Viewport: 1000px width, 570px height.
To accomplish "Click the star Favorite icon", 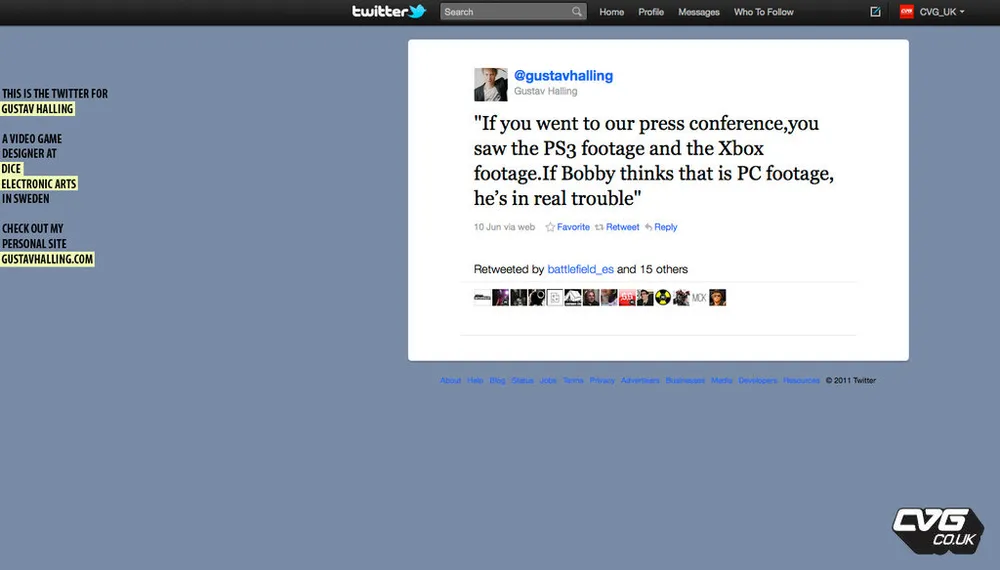I will [550, 227].
